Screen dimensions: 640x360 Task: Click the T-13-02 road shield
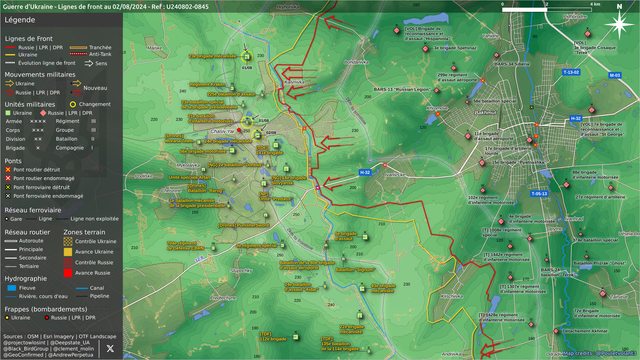pos(571,72)
